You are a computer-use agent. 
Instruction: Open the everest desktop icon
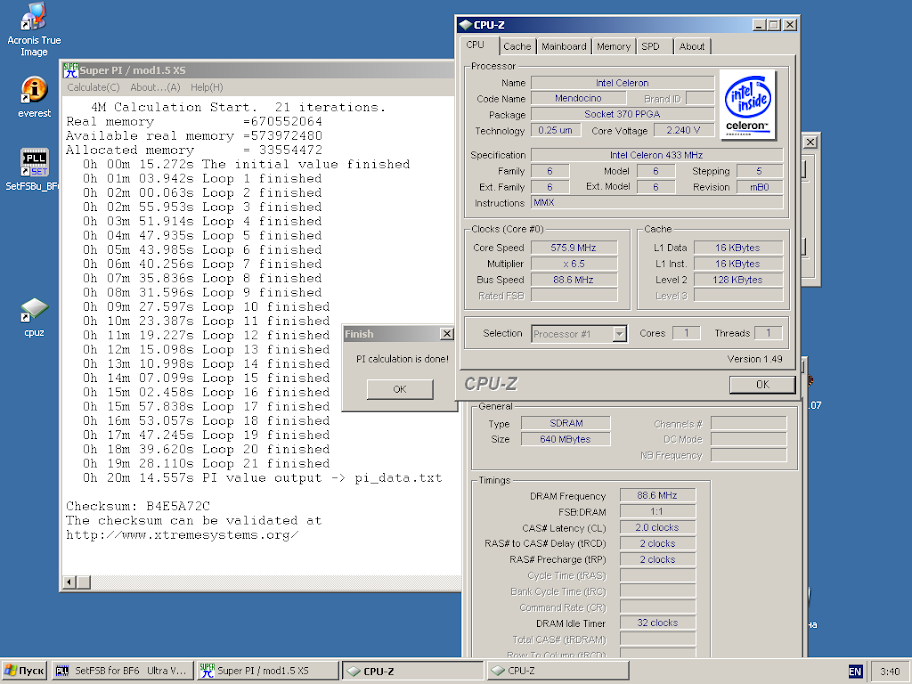point(34,91)
